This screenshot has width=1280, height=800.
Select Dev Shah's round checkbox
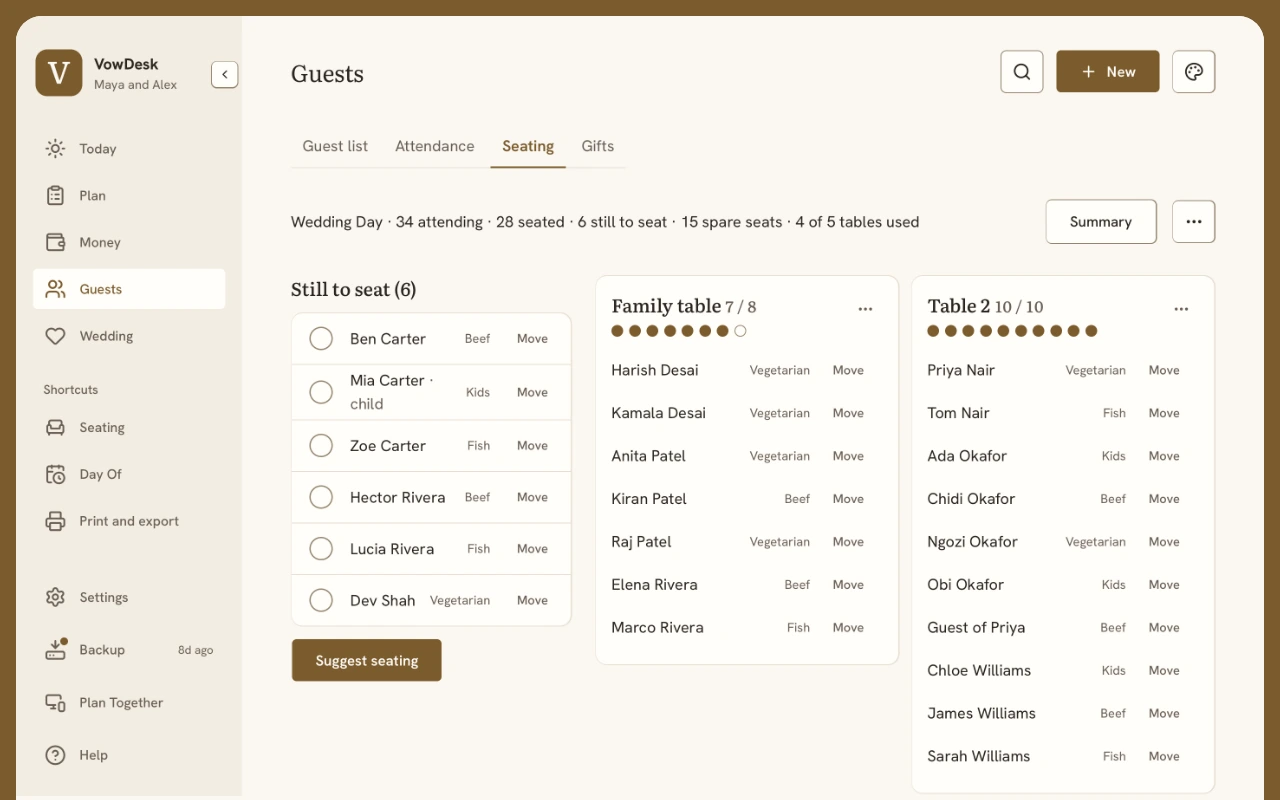pos(321,600)
